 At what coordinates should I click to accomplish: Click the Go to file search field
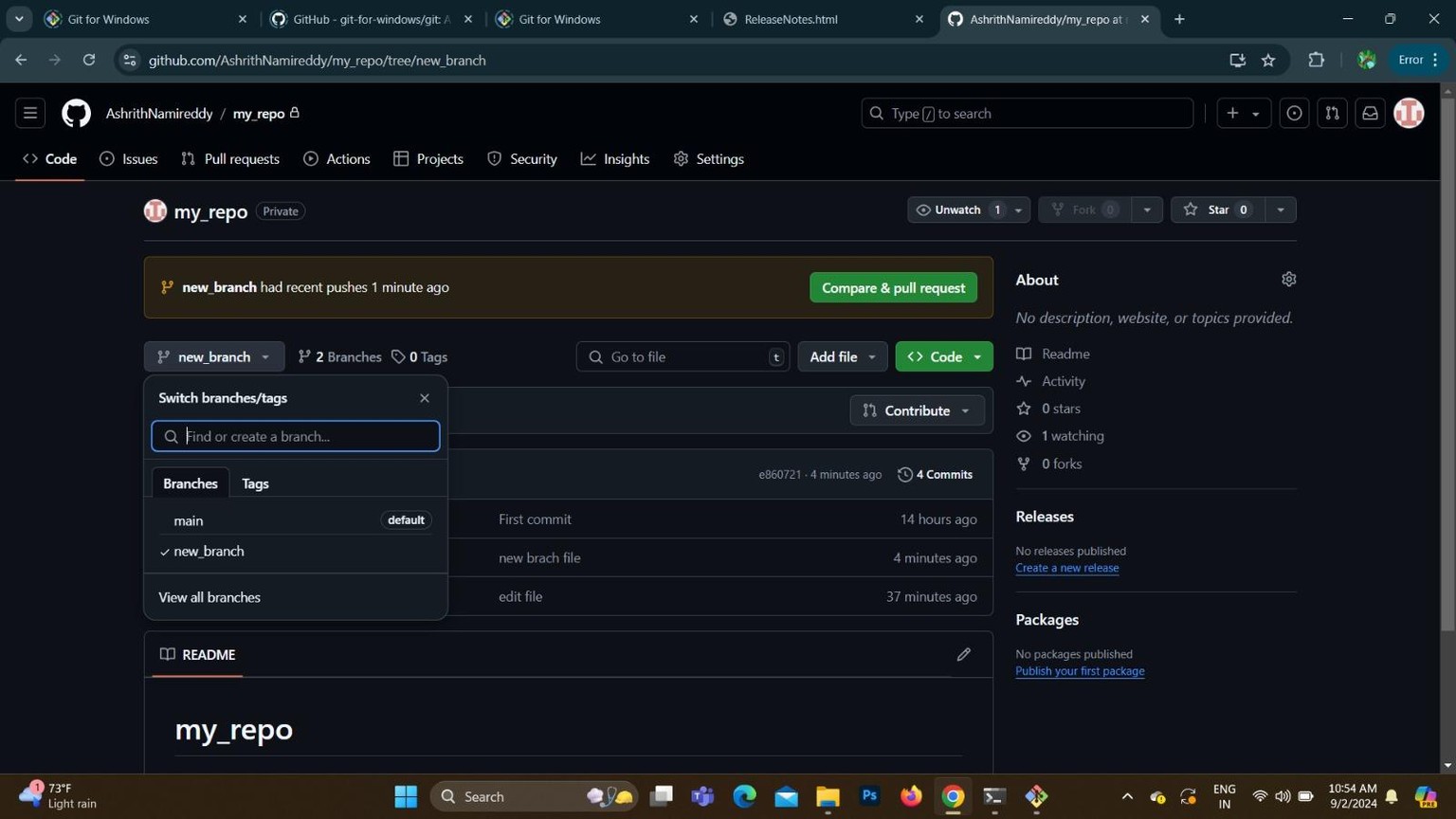682,356
